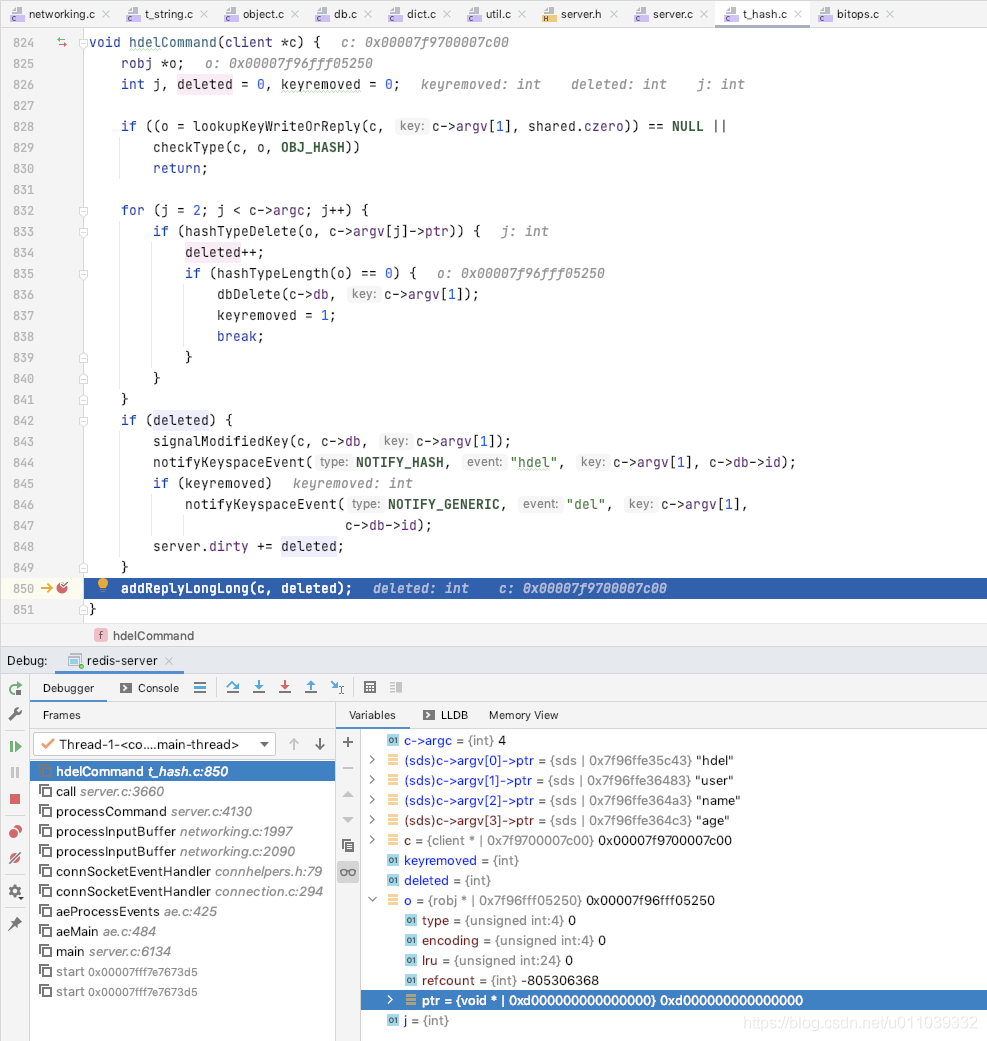Move to previous frame arrow
987x1041 pixels.
tap(294, 744)
